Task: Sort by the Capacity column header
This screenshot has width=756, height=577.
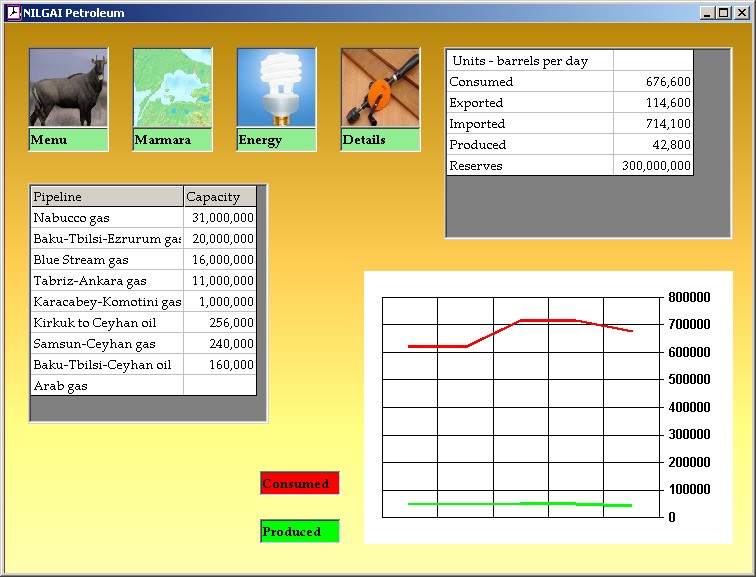Action: pyautogui.click(x=220, y=197)
